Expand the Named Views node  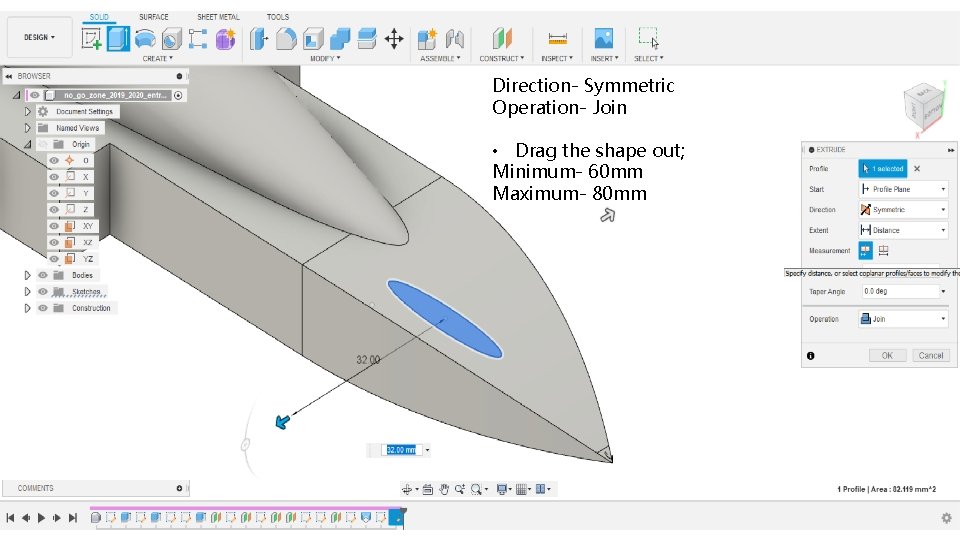(28, 128)
